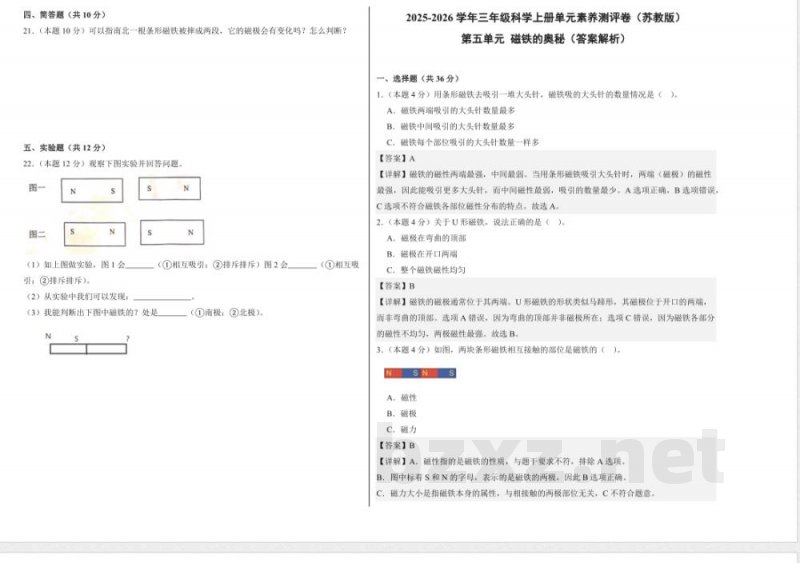Click the '【答案】B' line under question 3
This screenshot has width=800, height=563.
coord(396,446)
